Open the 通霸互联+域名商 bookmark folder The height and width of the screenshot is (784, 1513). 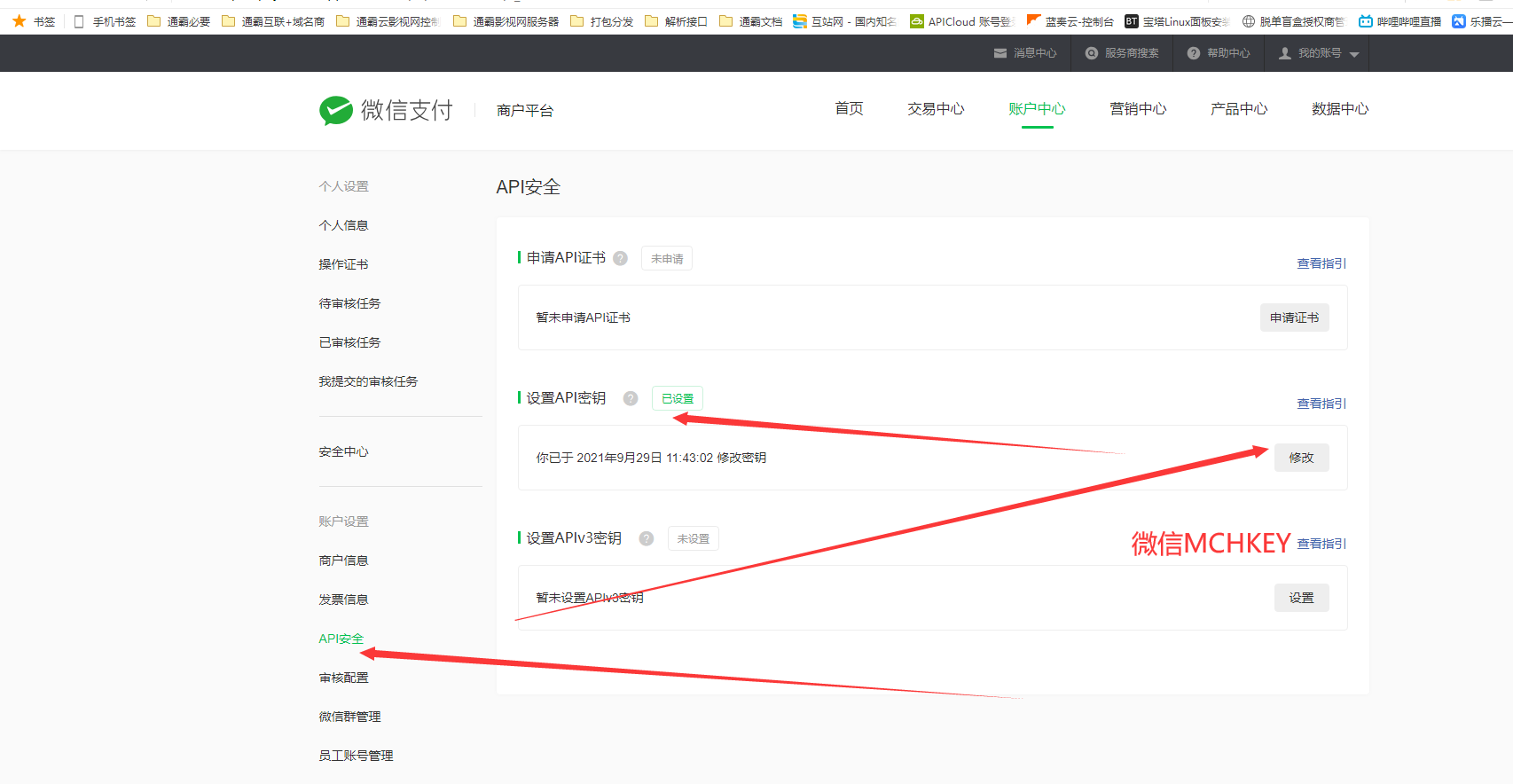tap(273, 21)
